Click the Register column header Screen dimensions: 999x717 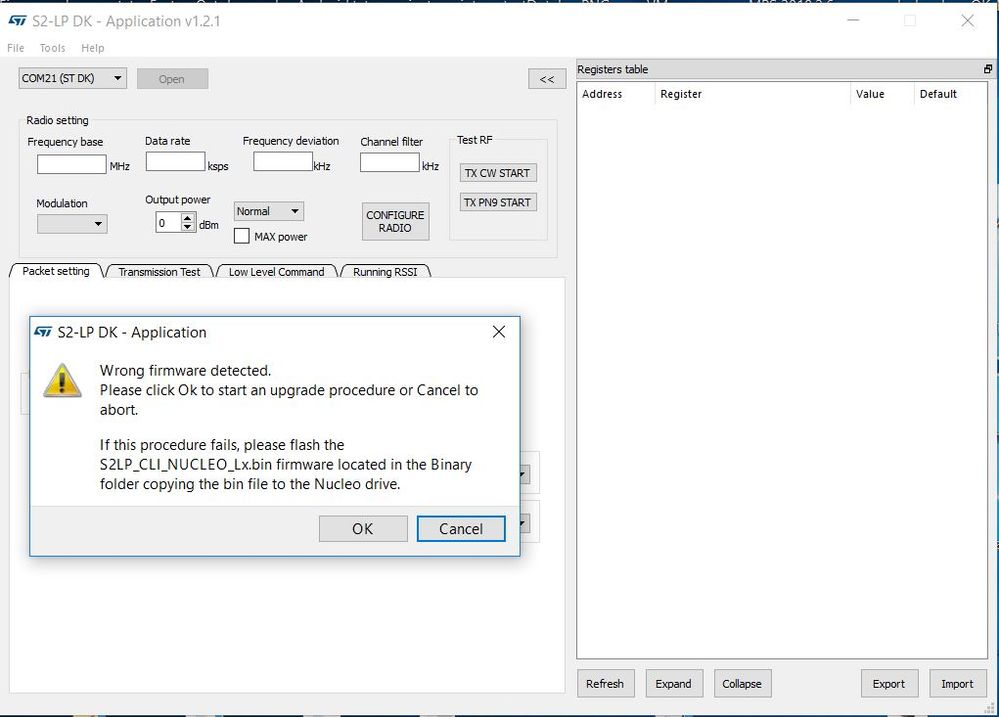pyautogui.click(x=752, y=94)
